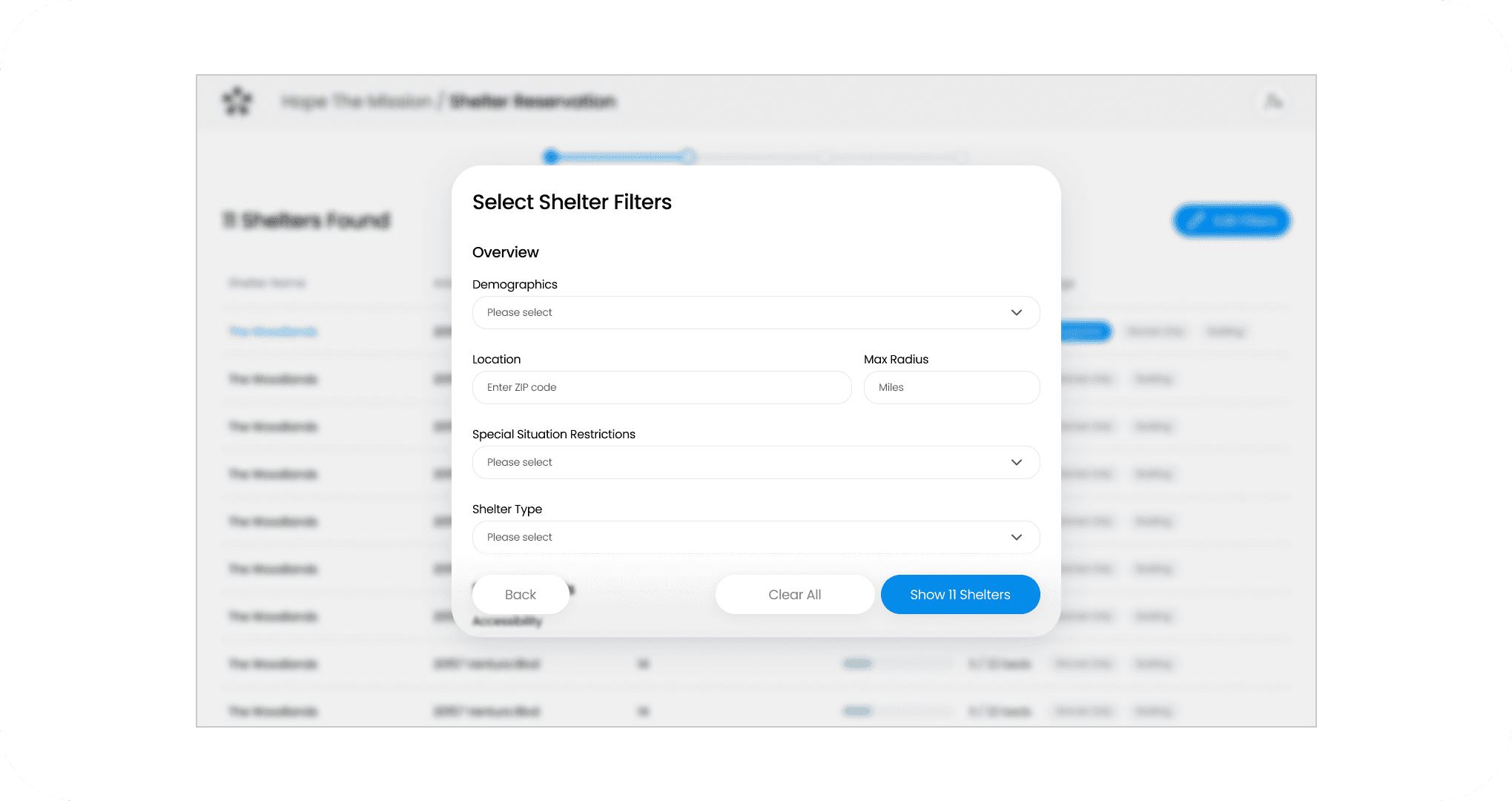This screenshot has height=801, width=1512.
Task: Click Clear All to reset filters
Action: point(794,594)
